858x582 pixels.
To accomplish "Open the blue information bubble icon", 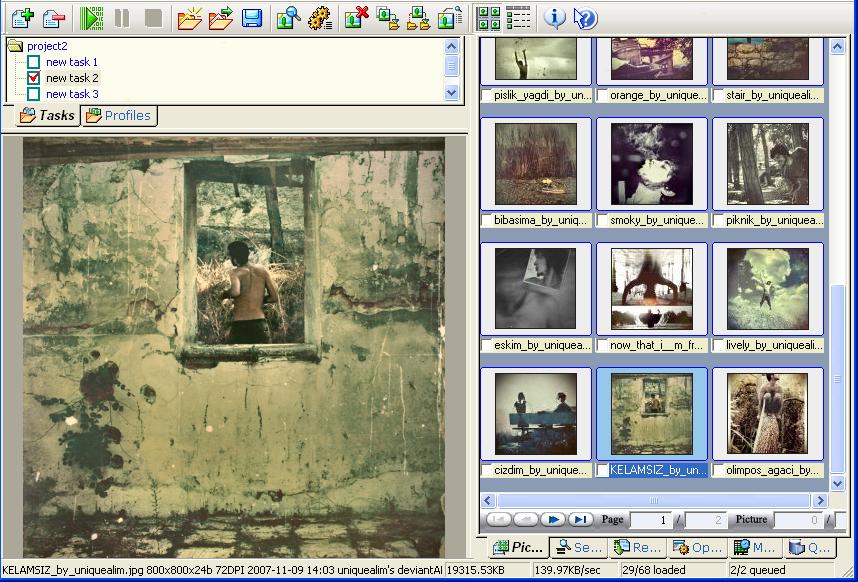I will (x=554, y=18).
